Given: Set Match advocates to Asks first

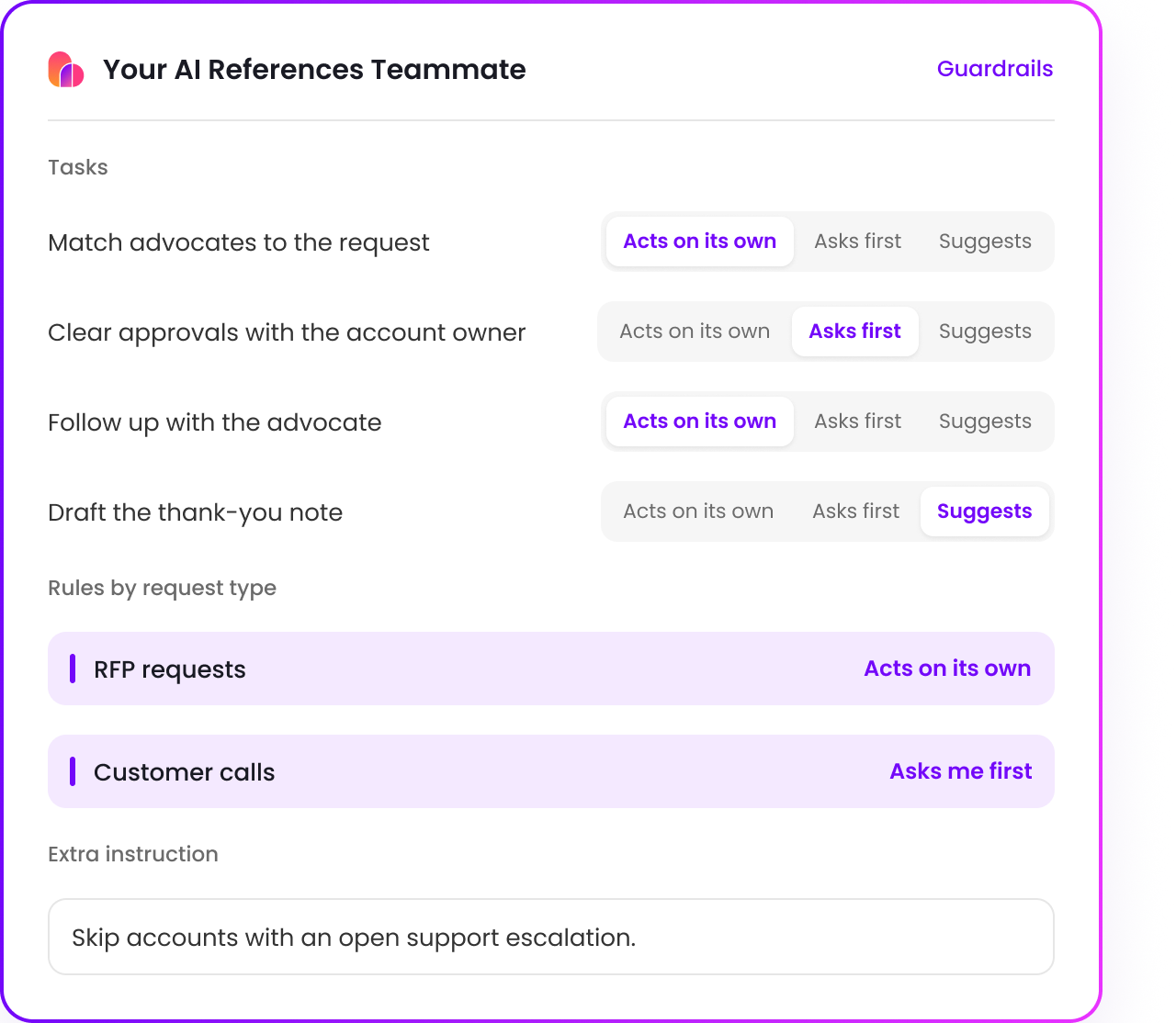Looking at the screenshot, I should click(858, 242).
